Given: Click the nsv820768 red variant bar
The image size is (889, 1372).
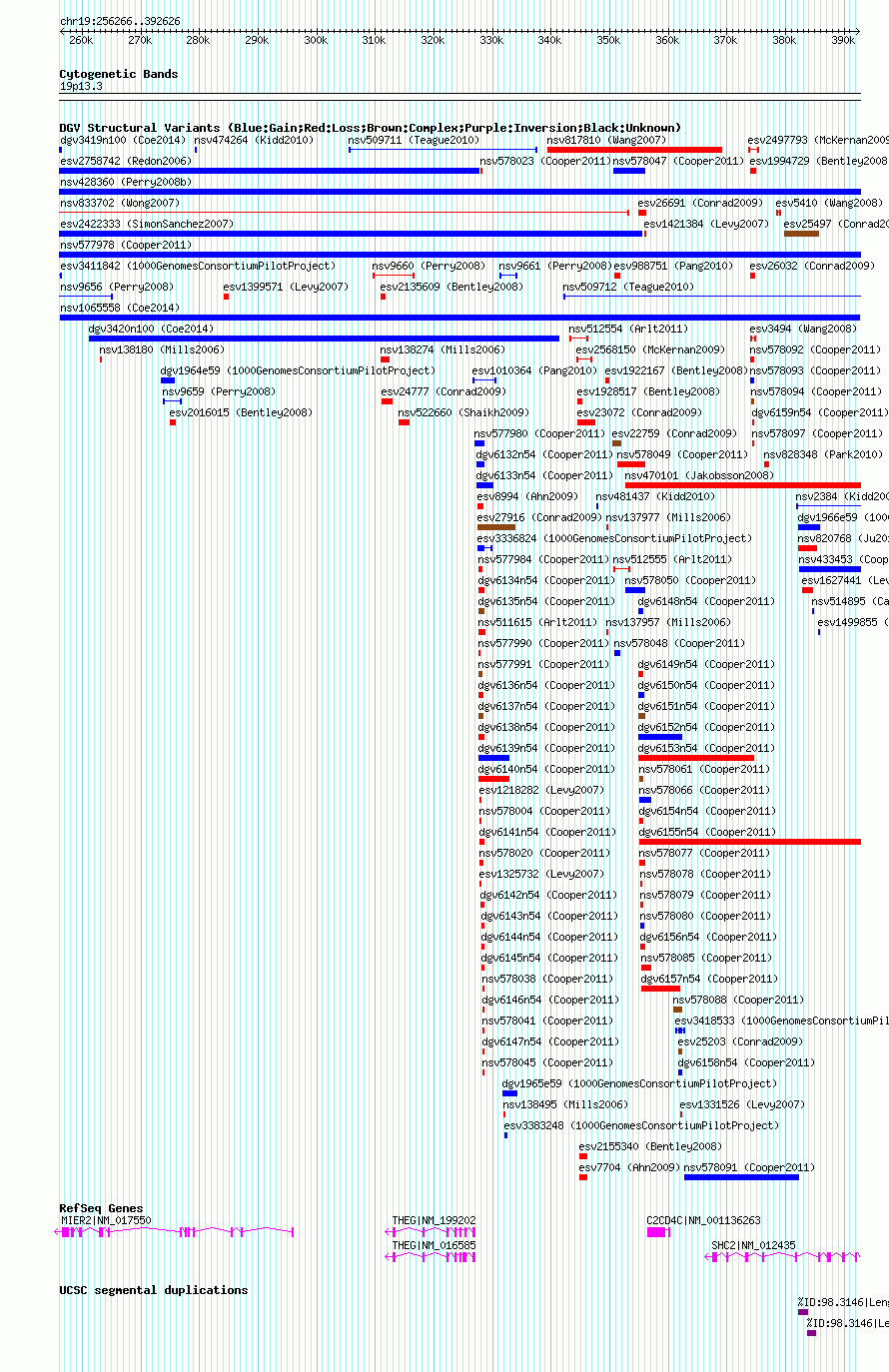Looking at the screenshot, I should [807, 548].
